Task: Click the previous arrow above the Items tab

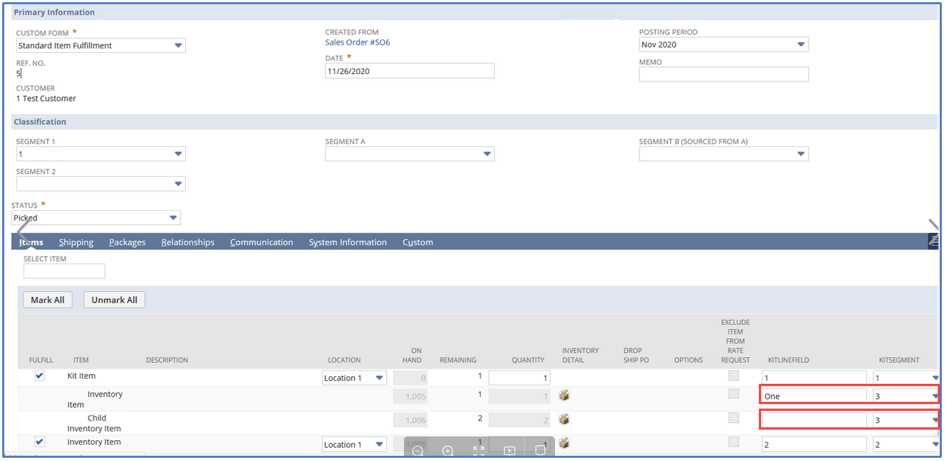Action: [x=22, y=231]
